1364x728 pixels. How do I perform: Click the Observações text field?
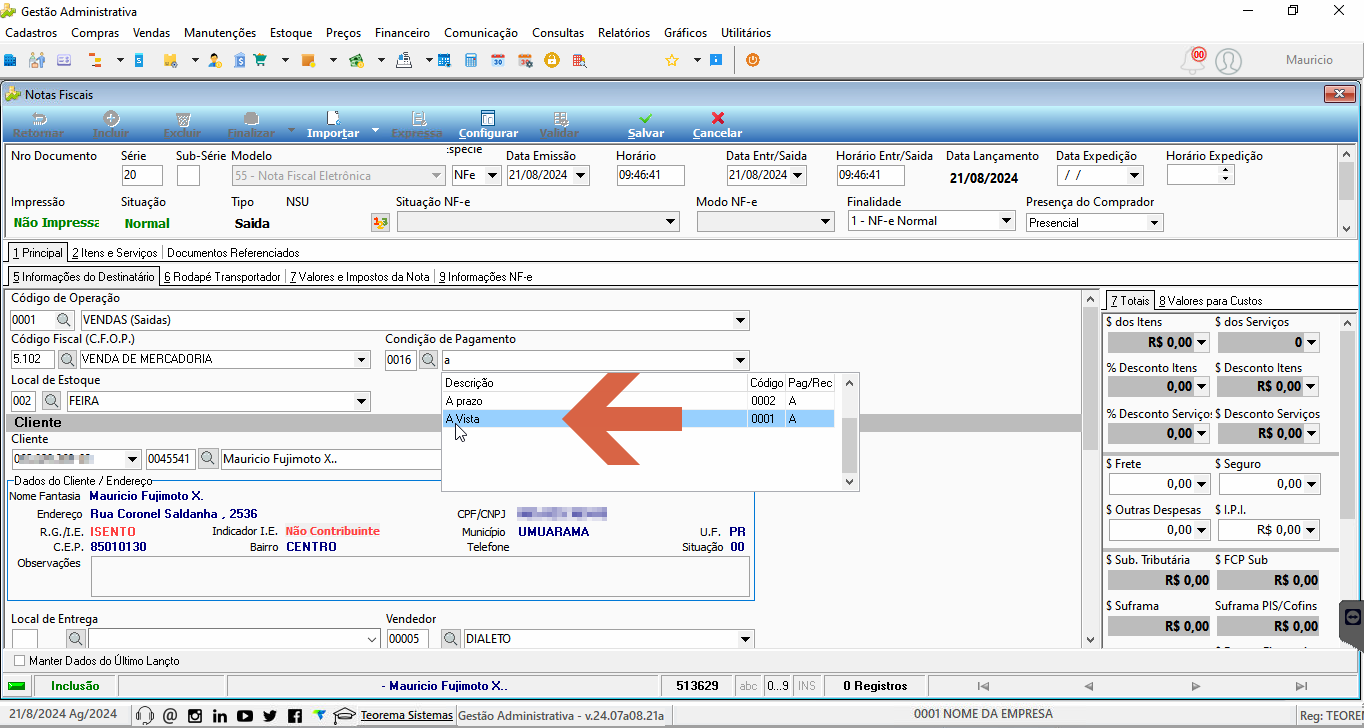pyautogui.click(x=420, y=577)
